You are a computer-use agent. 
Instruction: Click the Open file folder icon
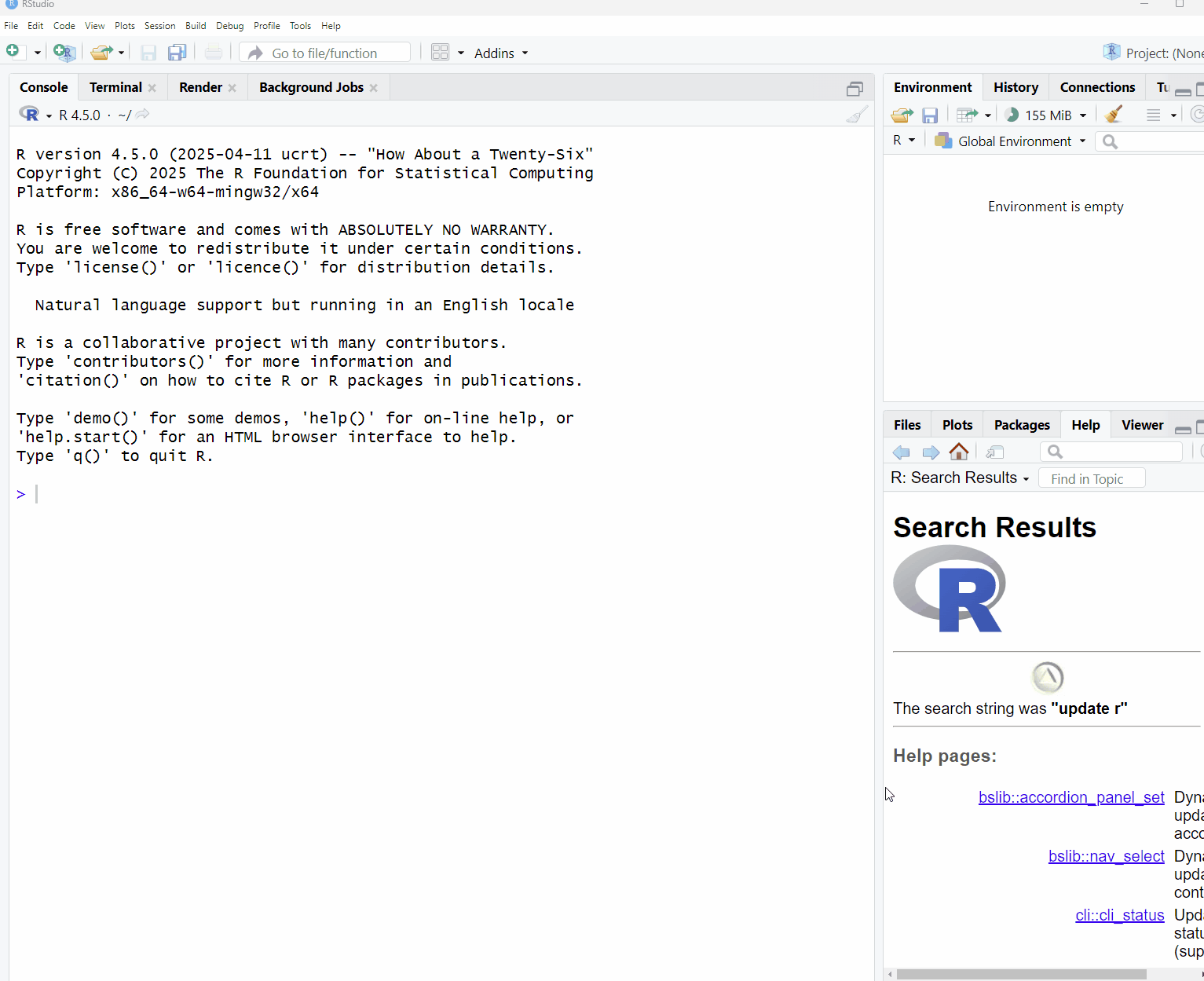coord(101,53)
